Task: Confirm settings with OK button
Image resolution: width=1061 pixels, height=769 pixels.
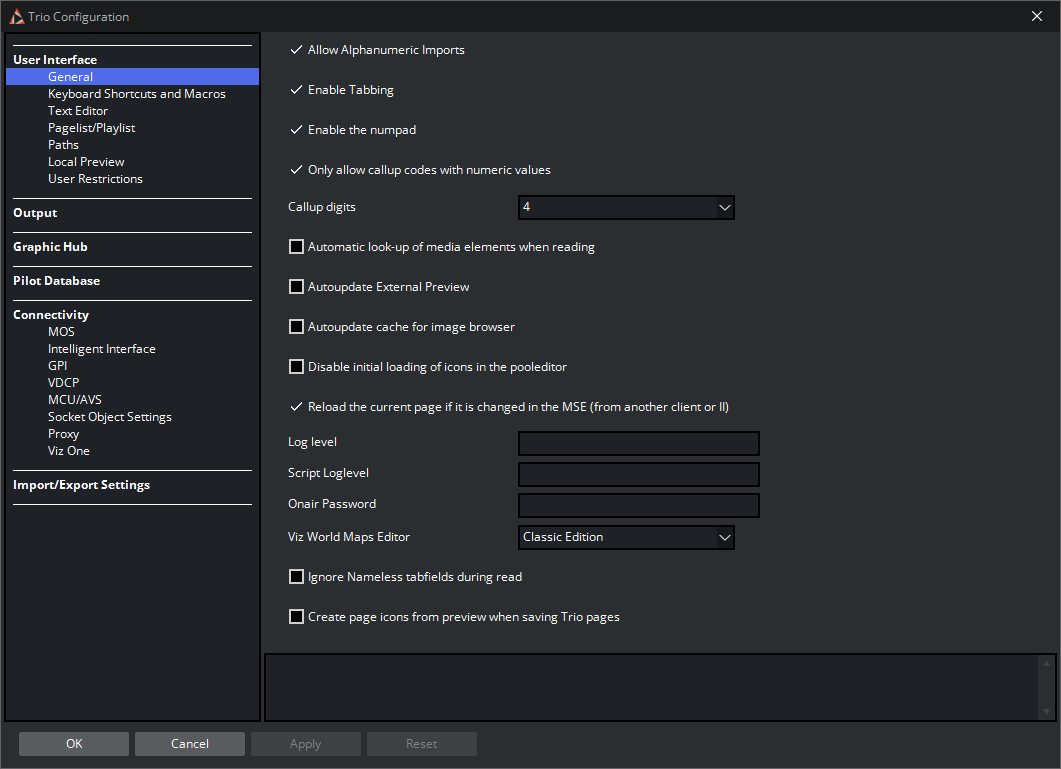Action: (x=74, y=743)
